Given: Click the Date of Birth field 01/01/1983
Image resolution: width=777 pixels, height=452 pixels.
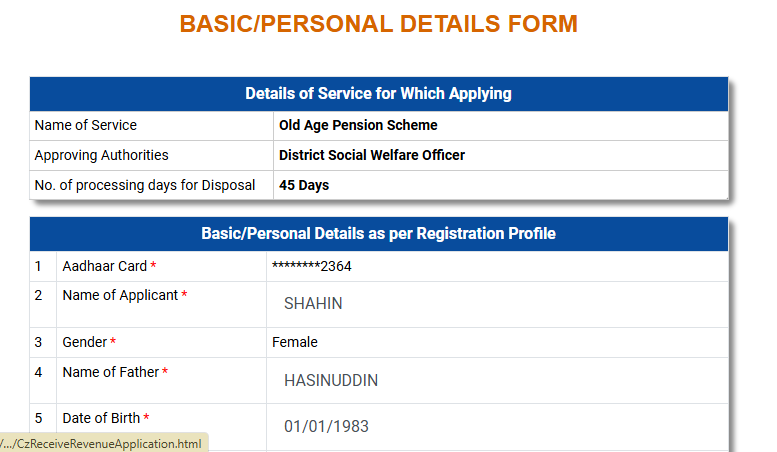Looking at the screenshot, I should pos(497,426).
